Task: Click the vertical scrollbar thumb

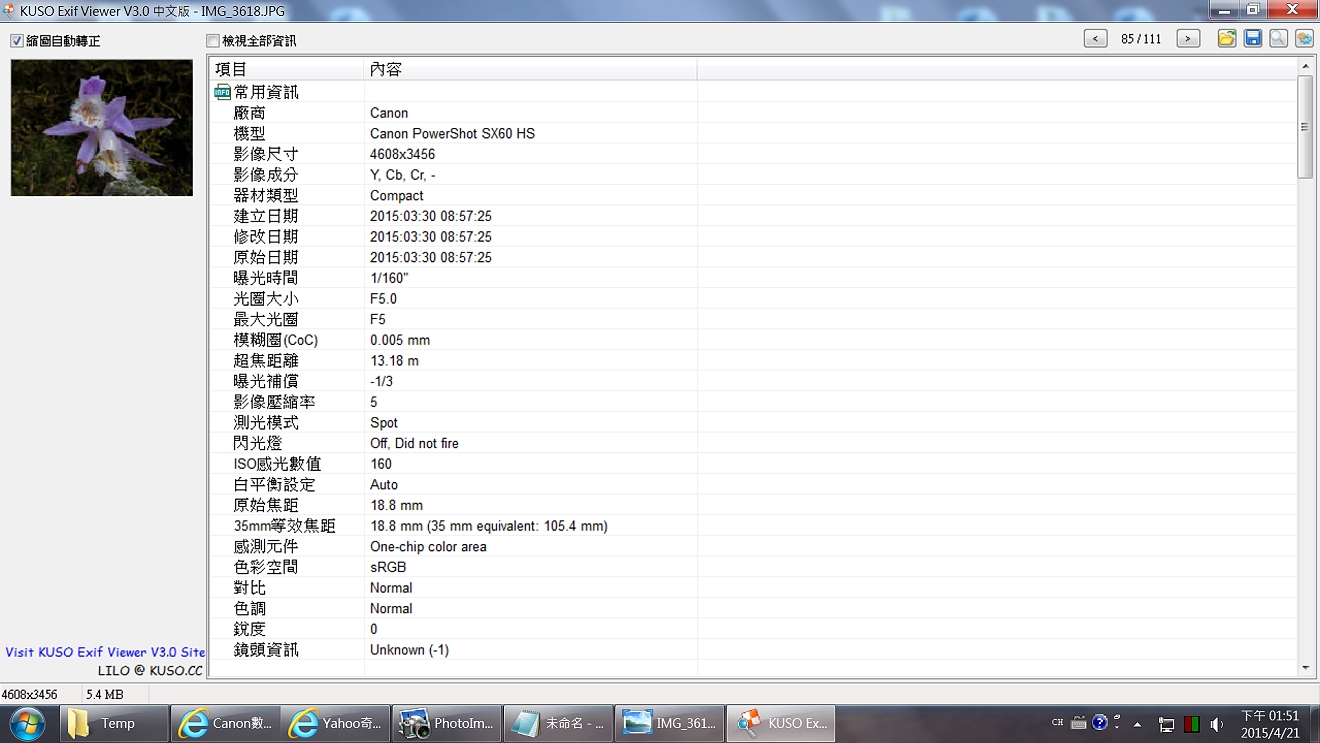Action: click(1305, 127)
